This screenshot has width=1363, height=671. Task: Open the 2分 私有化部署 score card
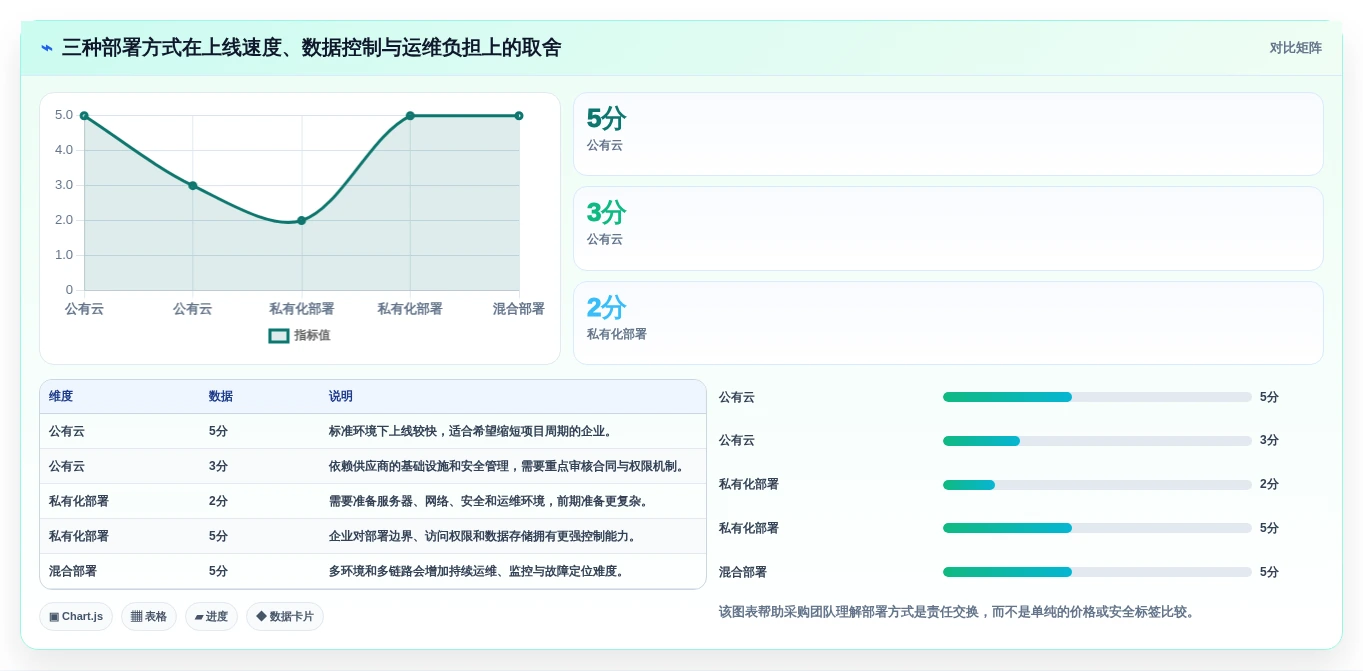[948, 323]
